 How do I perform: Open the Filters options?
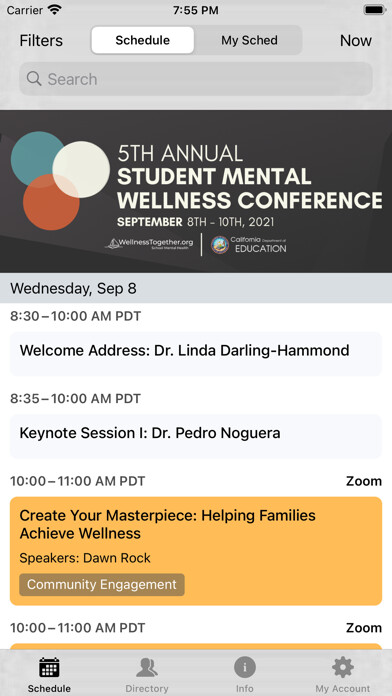point(41,41)
